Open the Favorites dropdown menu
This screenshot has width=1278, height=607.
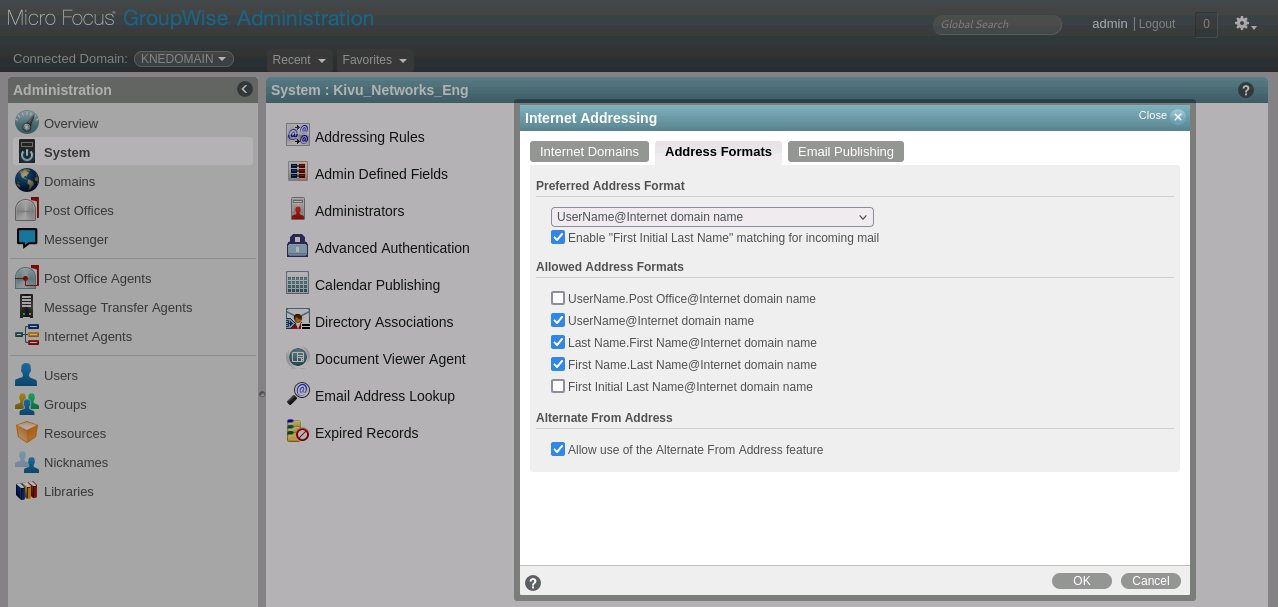click(375, 60)
